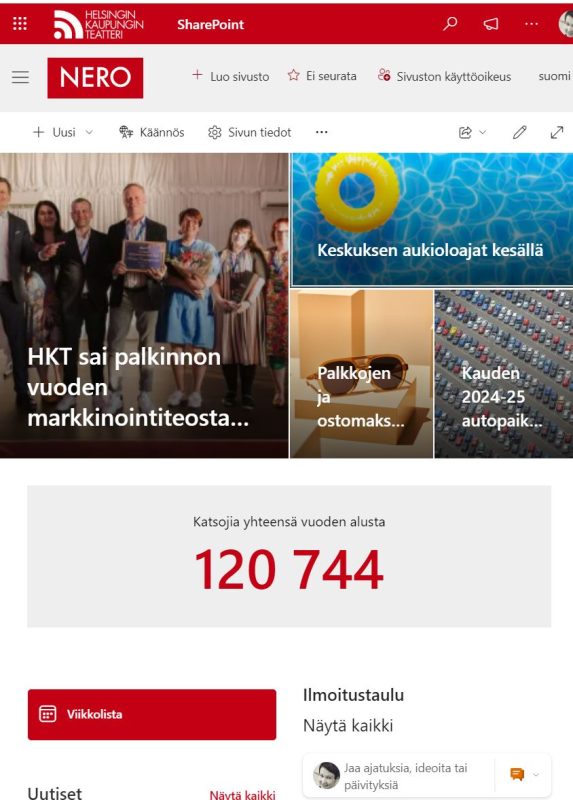
Task: Click the search magnifier icon
Action: [x=450, y=23]
